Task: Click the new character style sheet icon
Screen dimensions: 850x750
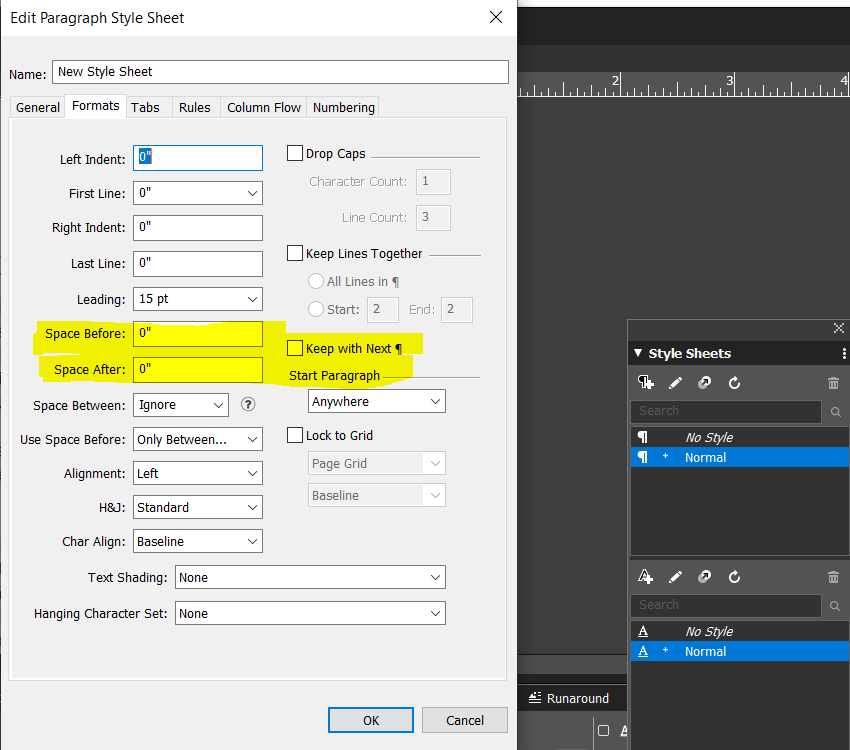Action: [x=646, y=577]
